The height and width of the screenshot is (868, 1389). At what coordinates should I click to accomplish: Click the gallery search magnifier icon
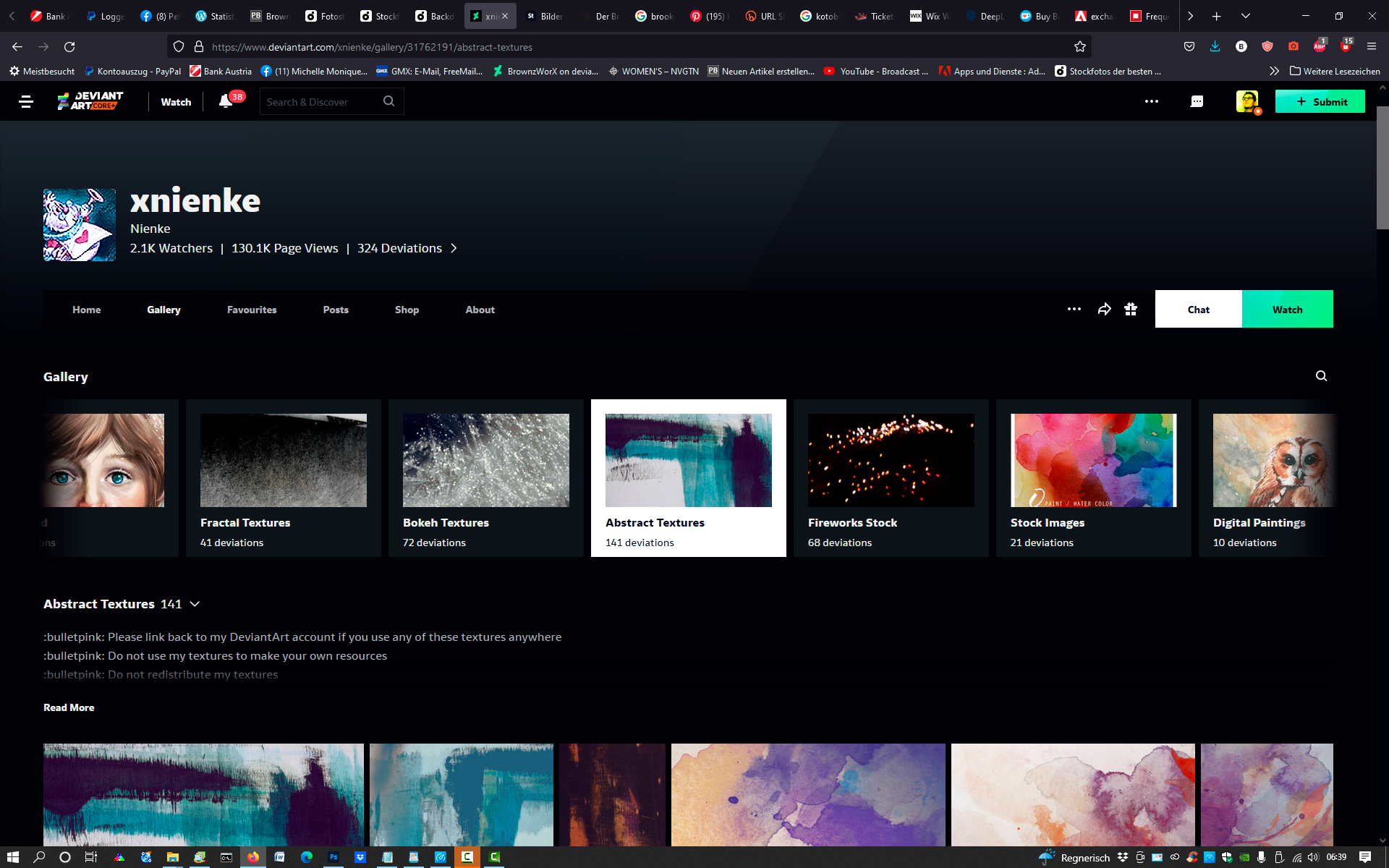click(1321, 376)
